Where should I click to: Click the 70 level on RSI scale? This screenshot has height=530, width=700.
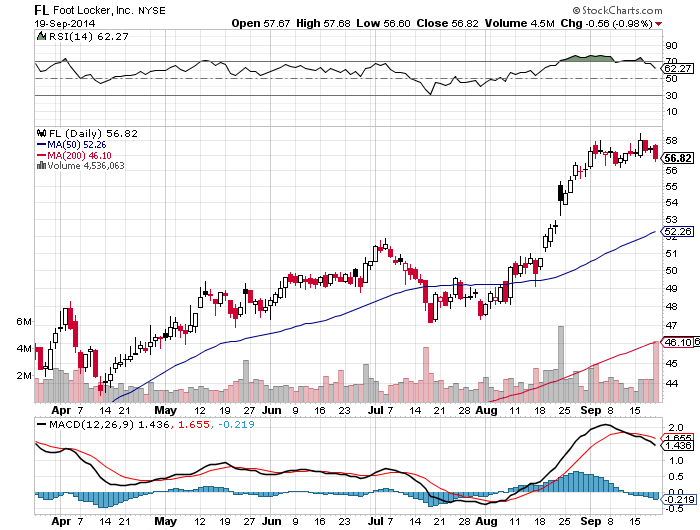(x=671, y=60)
